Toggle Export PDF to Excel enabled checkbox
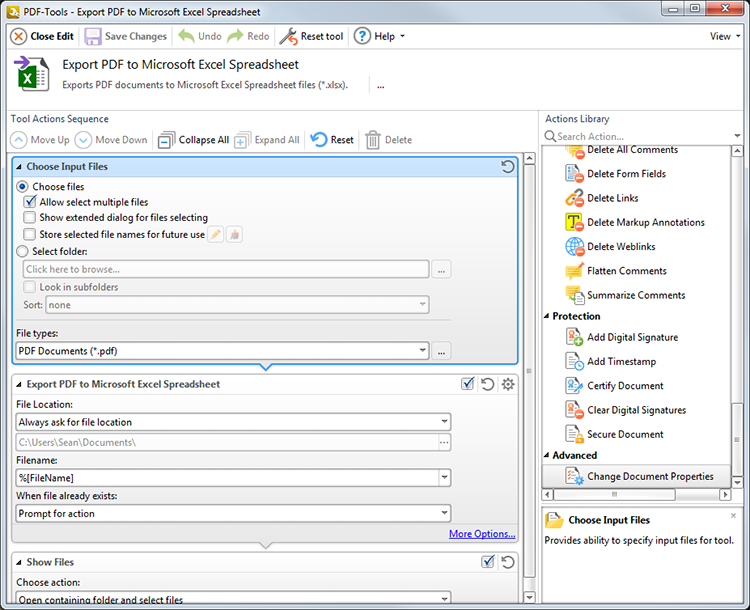The image size is (750, 610). click(467, 384)
